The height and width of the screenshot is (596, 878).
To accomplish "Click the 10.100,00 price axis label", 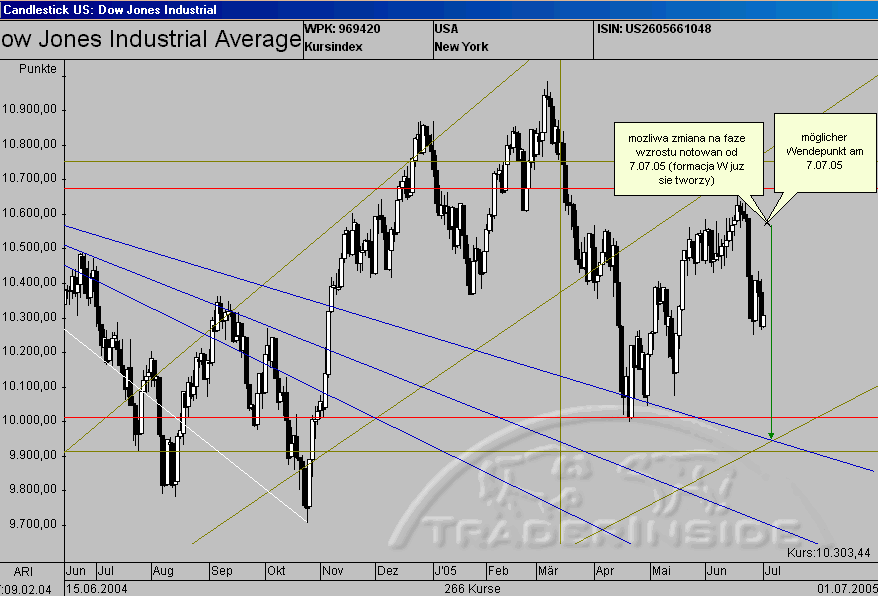I will pyautogui.click(x=29, y=387).
